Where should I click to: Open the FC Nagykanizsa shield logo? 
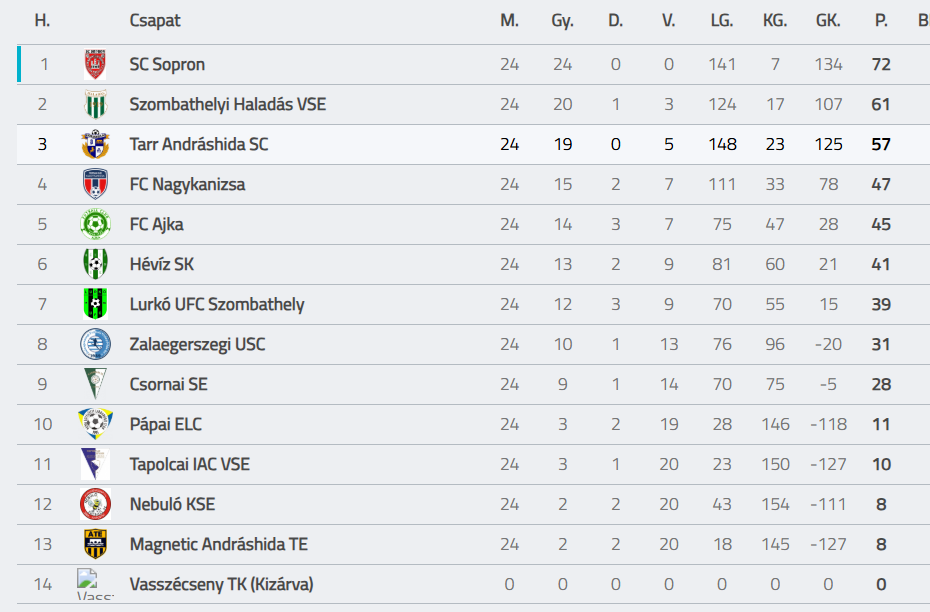pyautogui.click(x=95, y=184)
